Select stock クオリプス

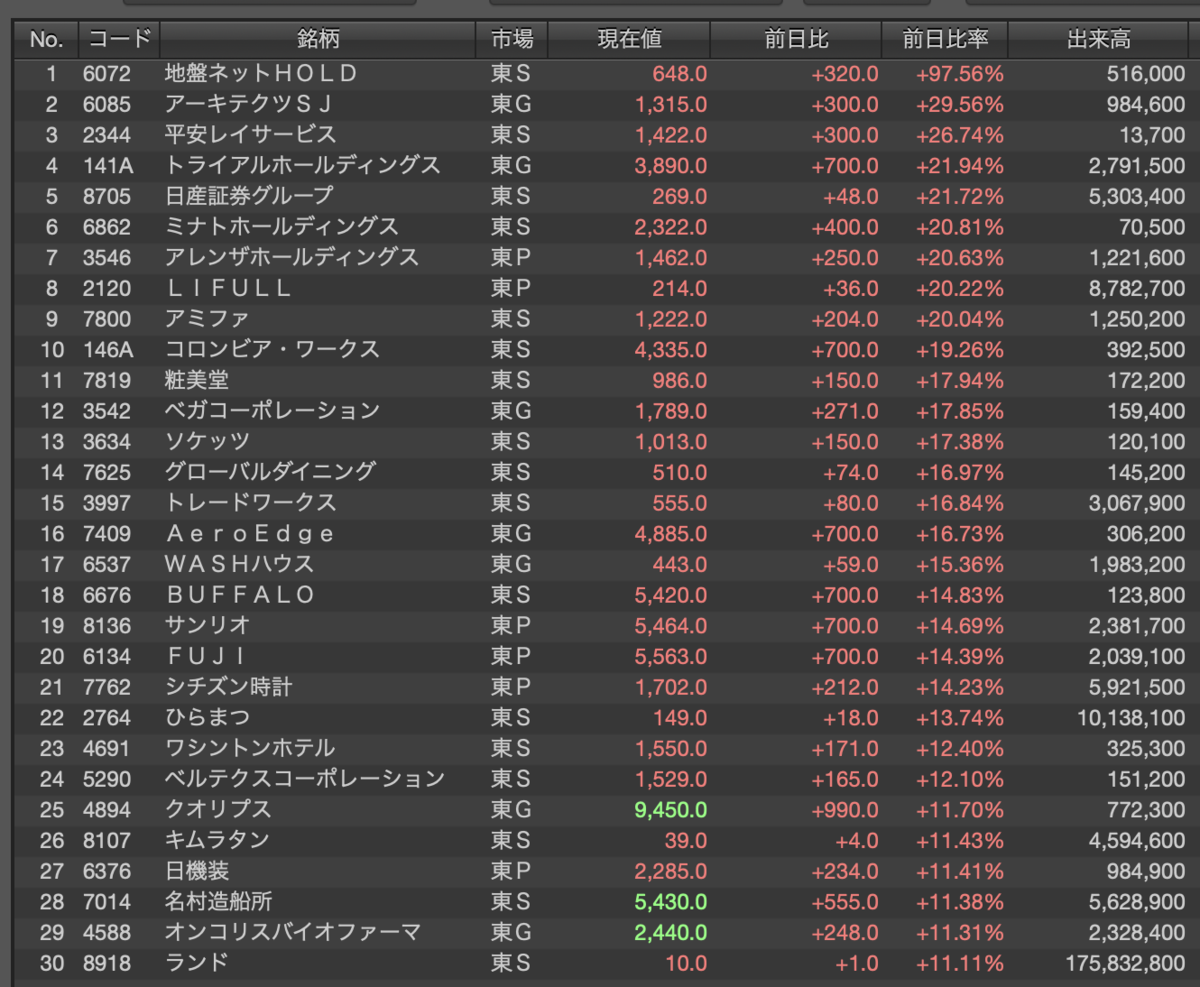point(218,809)
